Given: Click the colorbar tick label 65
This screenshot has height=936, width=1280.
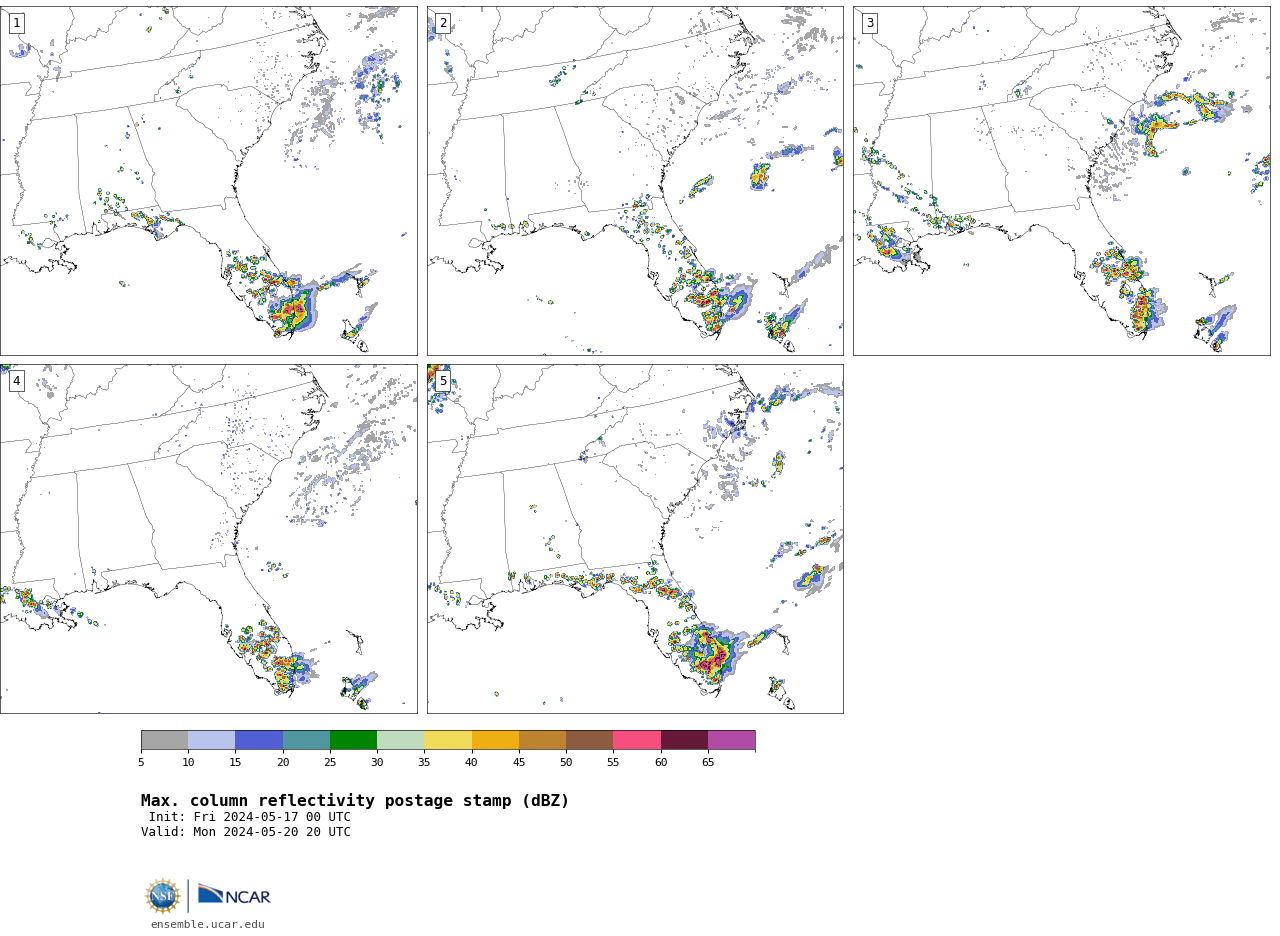Looking at the screenshot, I should pos(708,763).
